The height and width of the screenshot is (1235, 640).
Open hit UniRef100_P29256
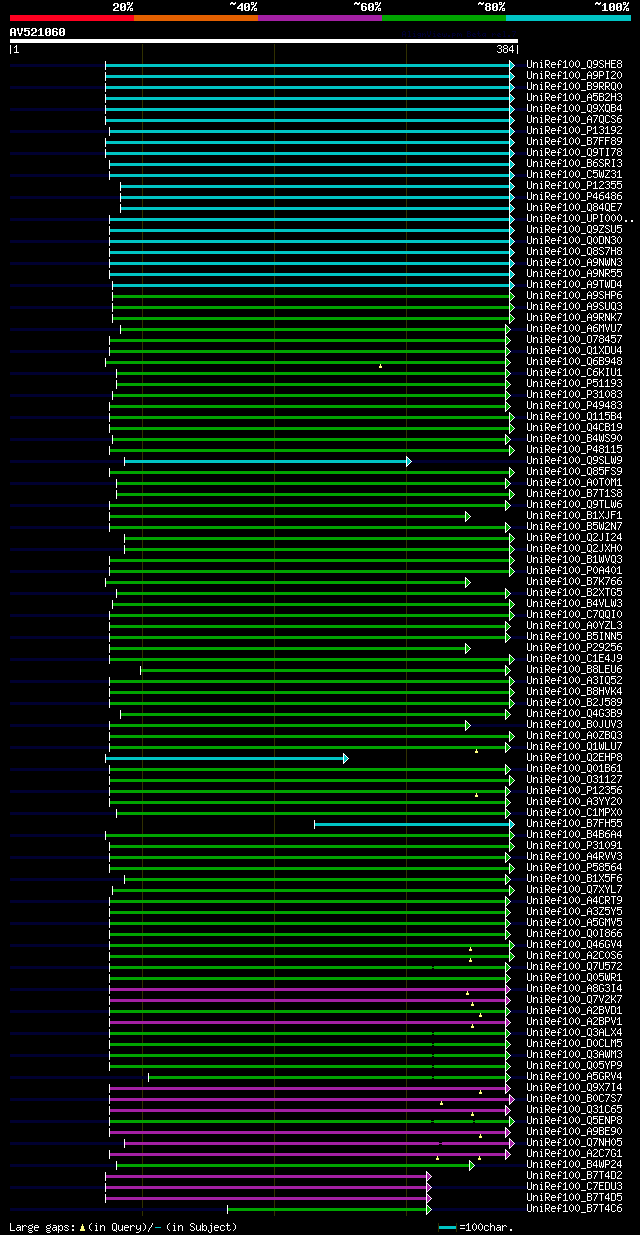pos(574,648)
